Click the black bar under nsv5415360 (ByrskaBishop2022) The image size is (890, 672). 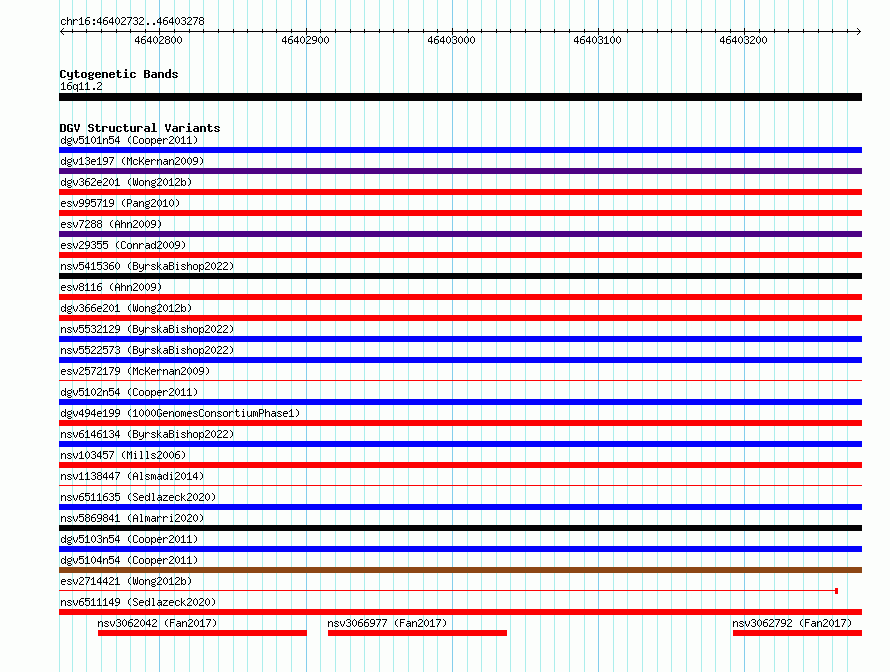pos(460,276)
